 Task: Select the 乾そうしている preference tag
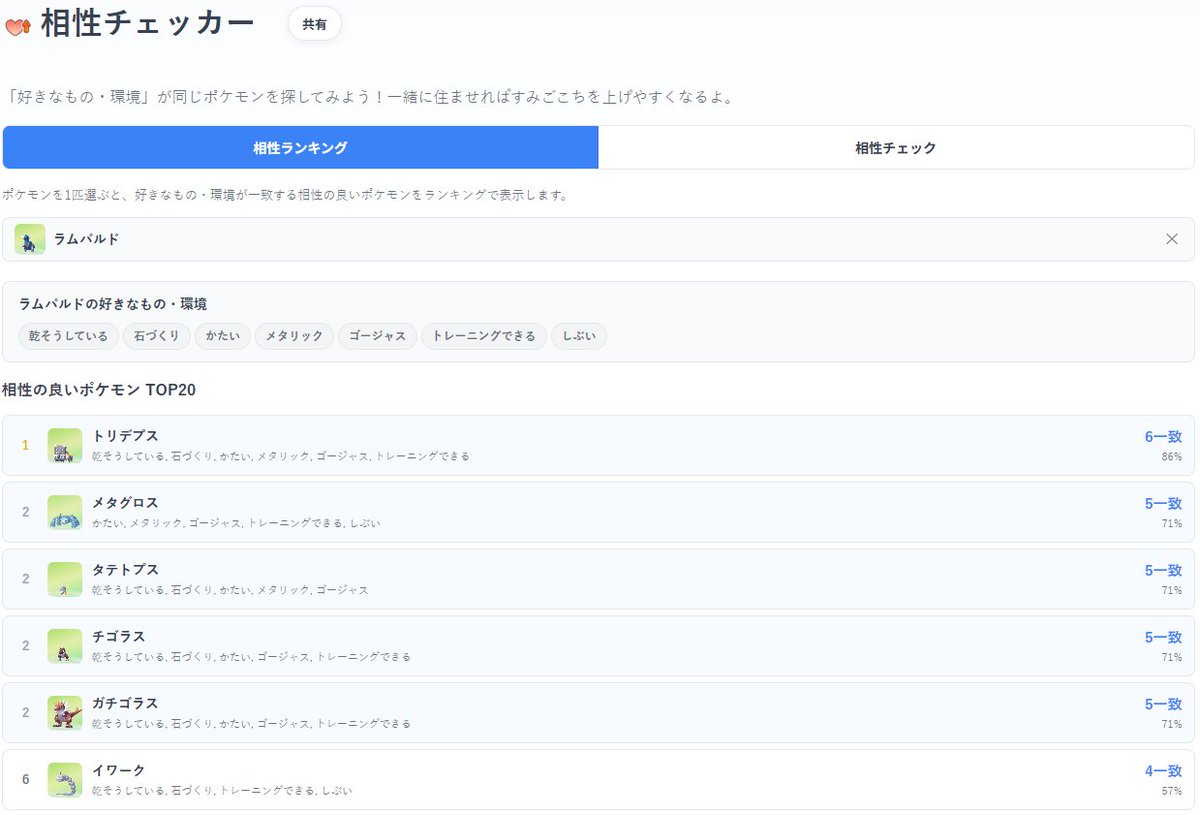coord(69,336)
